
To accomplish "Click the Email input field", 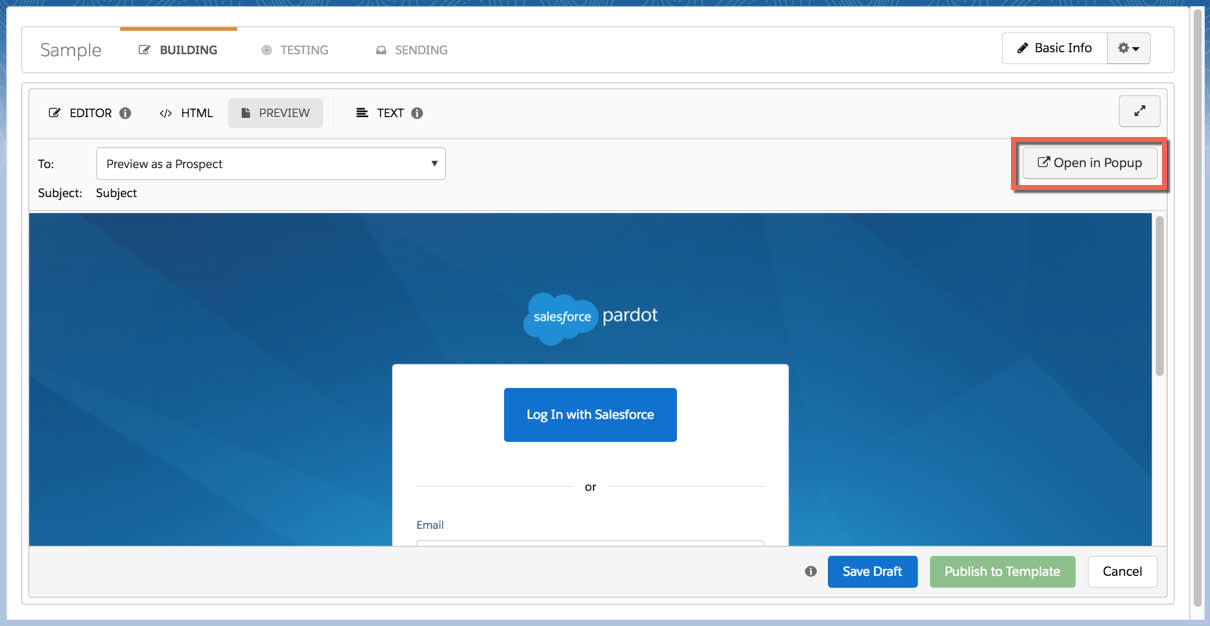I will click(590, 543).
